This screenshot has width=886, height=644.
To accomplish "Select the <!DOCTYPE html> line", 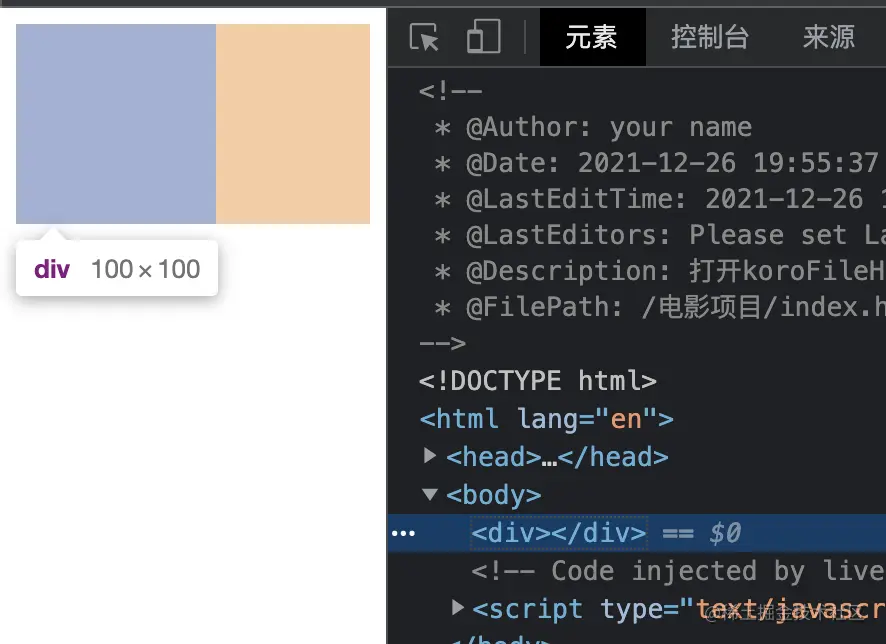I will 537,381.
